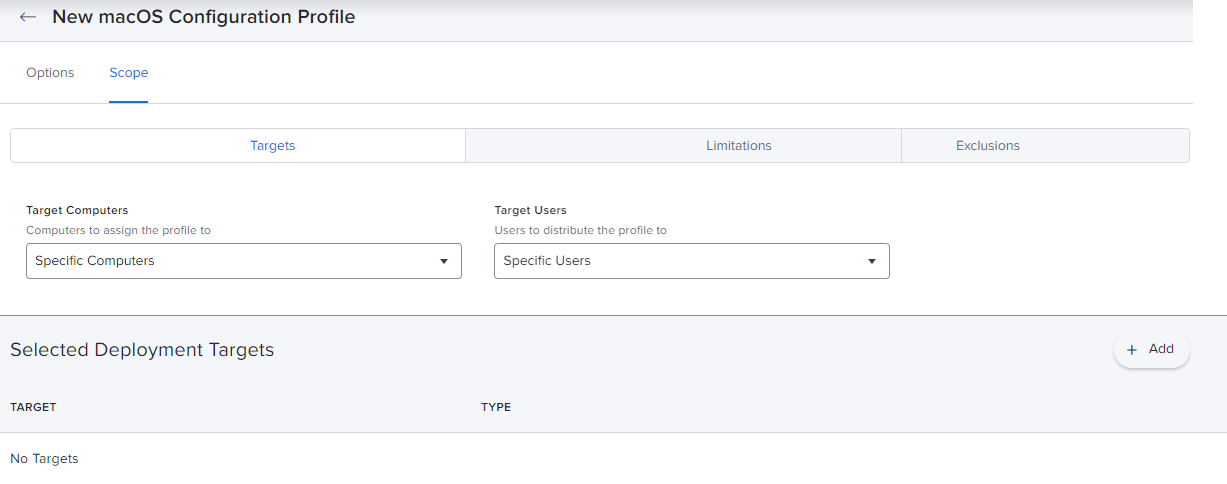The image size is (1227, 484).
Task: Click the TARGET column header
Action: (x=33, y=408)
